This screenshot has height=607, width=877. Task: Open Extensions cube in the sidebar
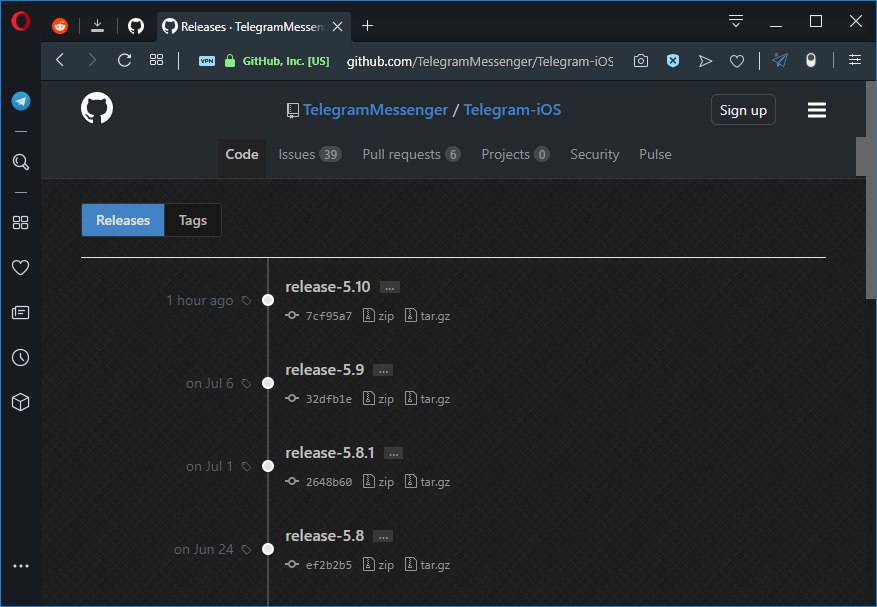tap(21, 402)
